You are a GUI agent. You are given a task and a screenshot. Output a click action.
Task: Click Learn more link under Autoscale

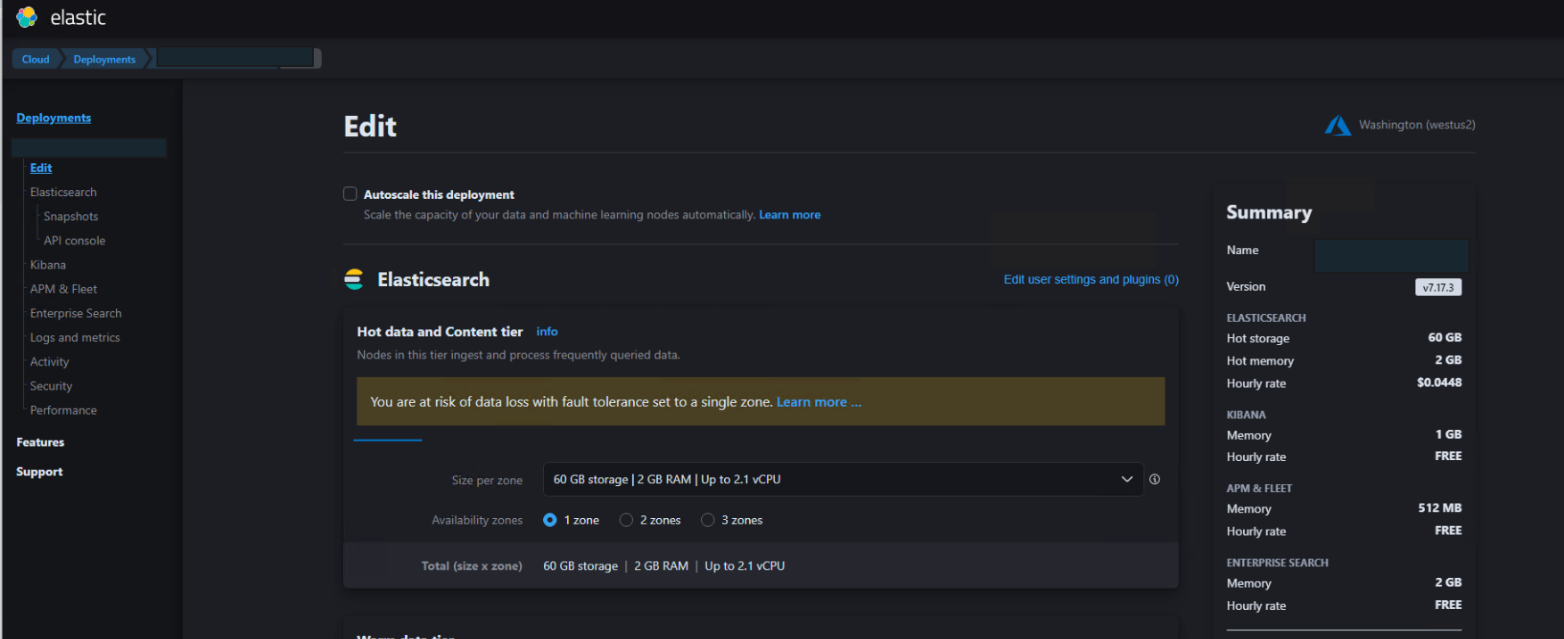click(789, 215)
